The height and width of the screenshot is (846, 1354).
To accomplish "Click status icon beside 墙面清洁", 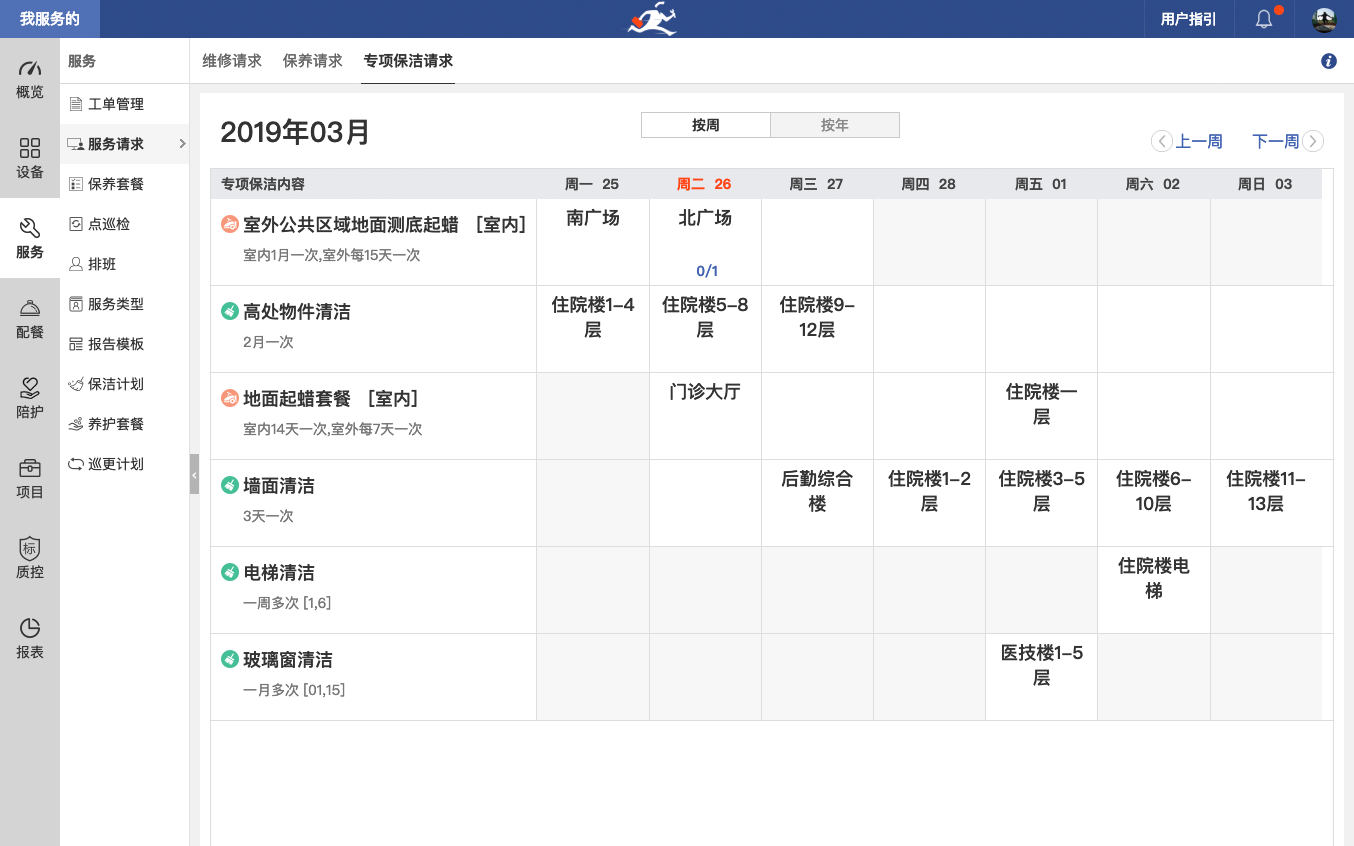I will (x=230, y=486).
